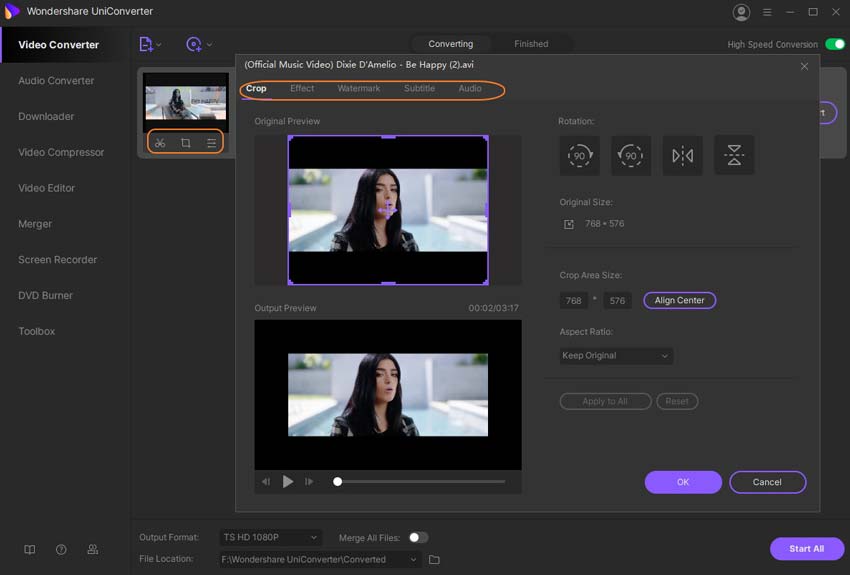Switch to the Subtitle tab
The height and width of the screenshot is (575, 850).
click(x=419, y=88)
